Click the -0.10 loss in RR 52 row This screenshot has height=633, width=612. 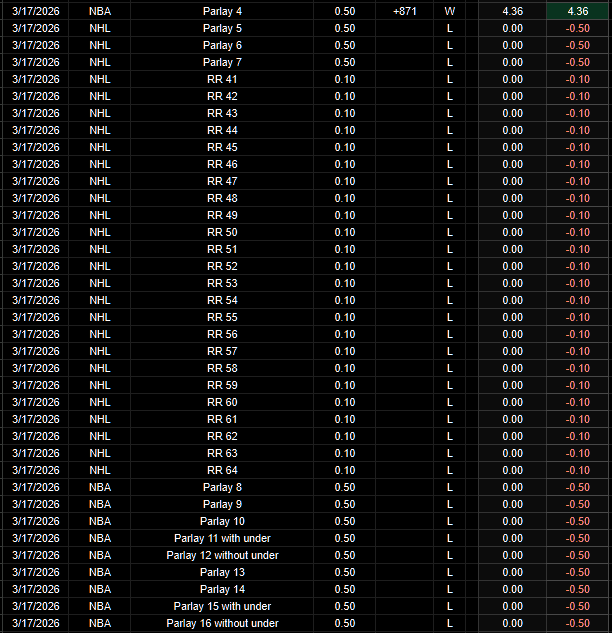[x=577, y=266]
